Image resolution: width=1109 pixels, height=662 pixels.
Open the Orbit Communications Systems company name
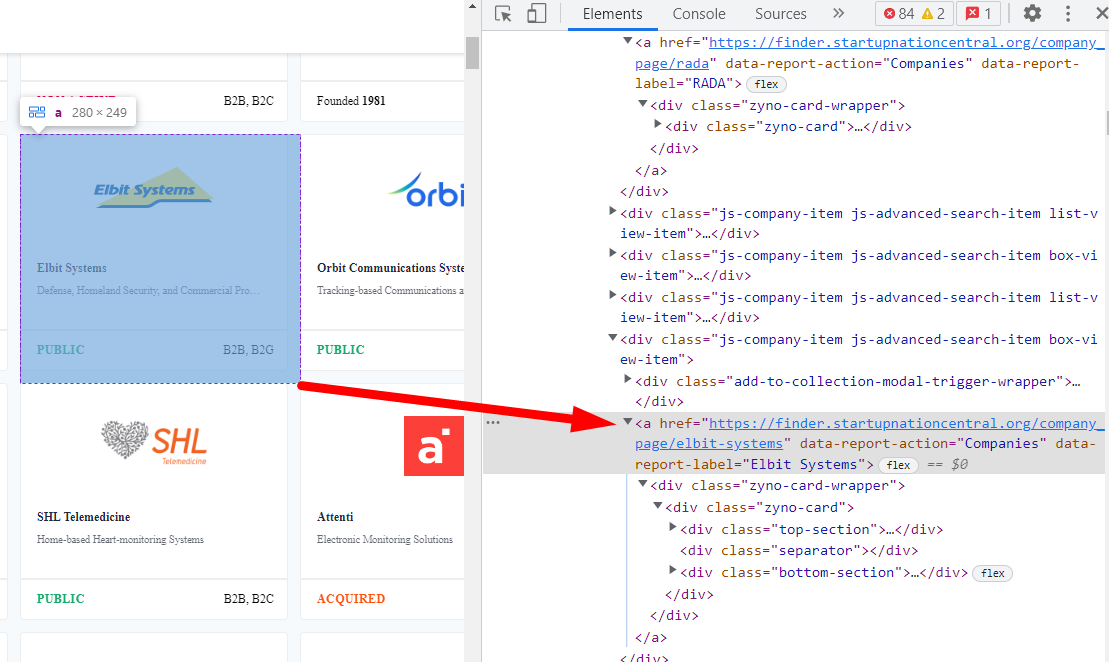pos(390,268)
